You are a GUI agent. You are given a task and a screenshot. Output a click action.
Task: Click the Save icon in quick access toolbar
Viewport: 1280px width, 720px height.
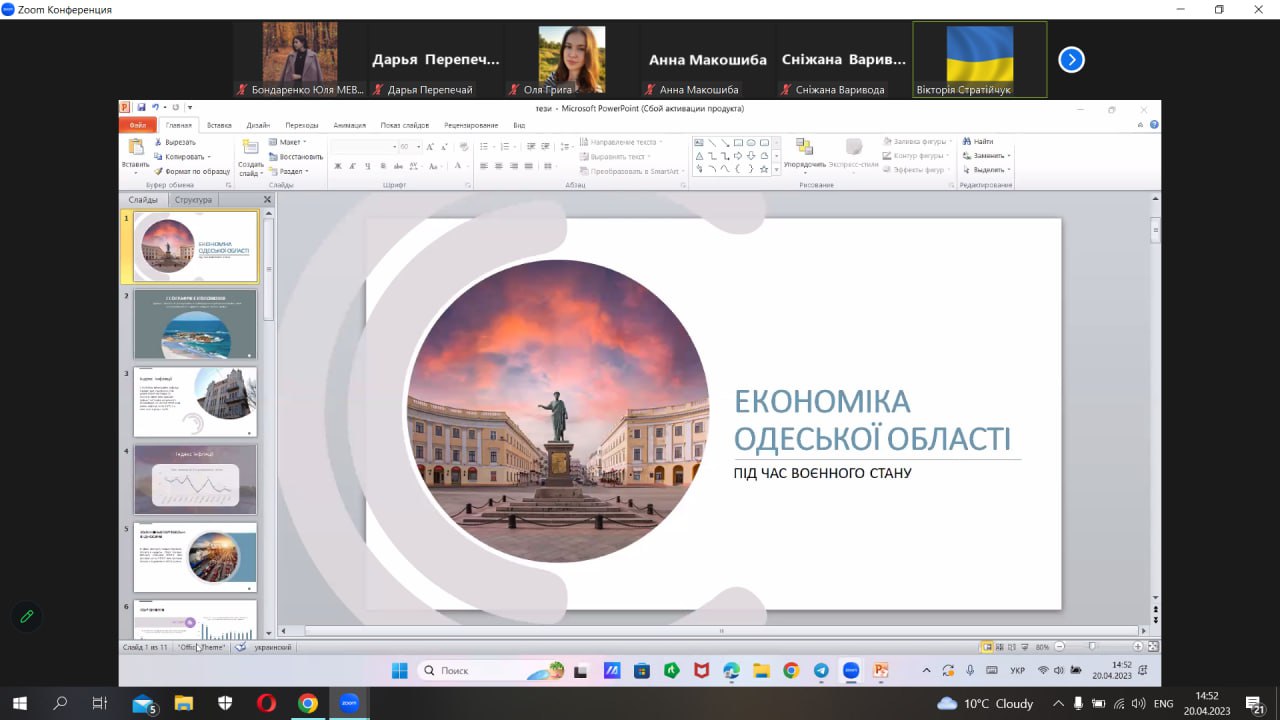coord(141,108)
